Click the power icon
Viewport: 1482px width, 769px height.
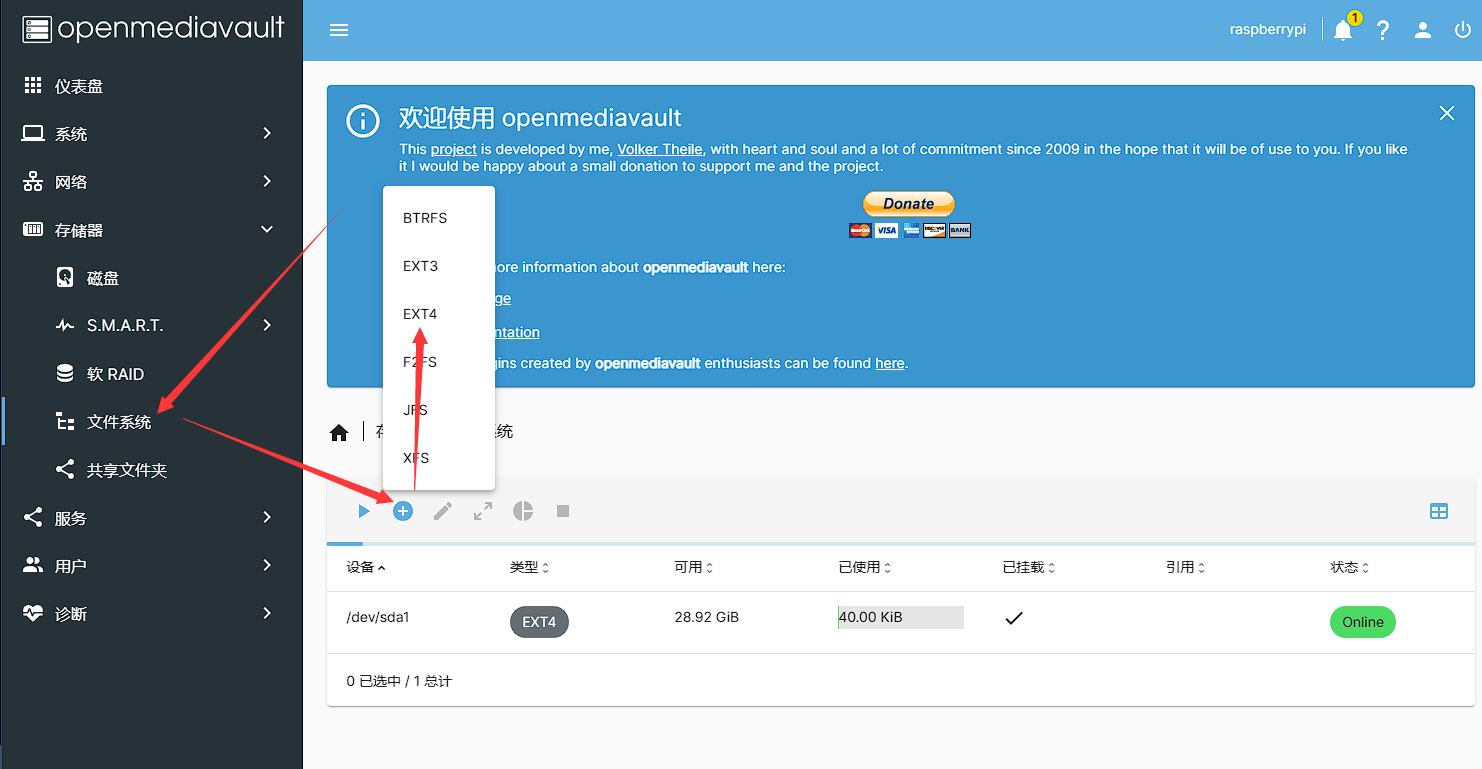tap(1462, 30)
